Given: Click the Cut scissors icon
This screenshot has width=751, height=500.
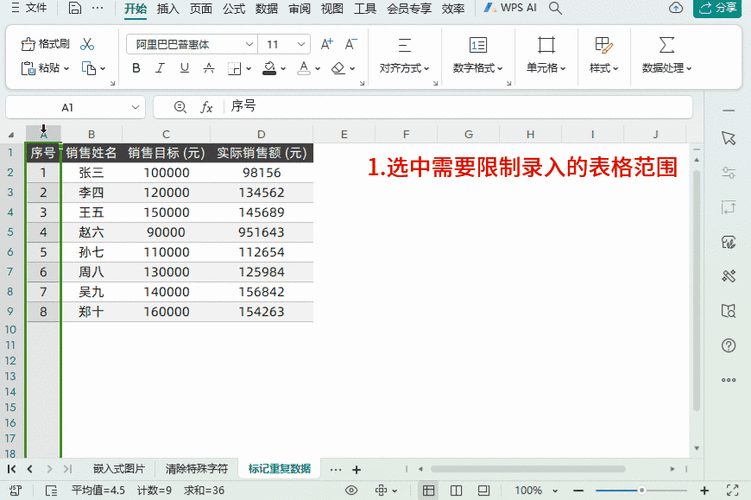Looking at the screenshot, I should [x=87, y=44].
